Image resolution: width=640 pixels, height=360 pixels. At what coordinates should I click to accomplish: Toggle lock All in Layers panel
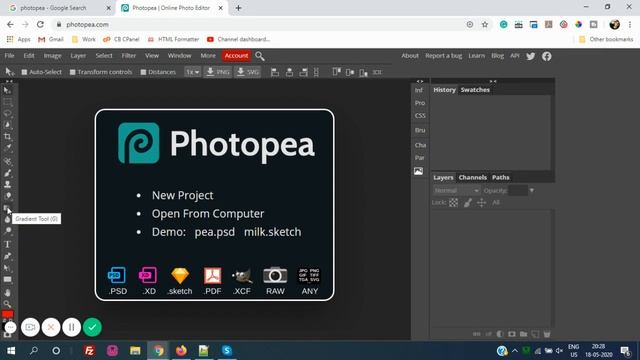496,202
